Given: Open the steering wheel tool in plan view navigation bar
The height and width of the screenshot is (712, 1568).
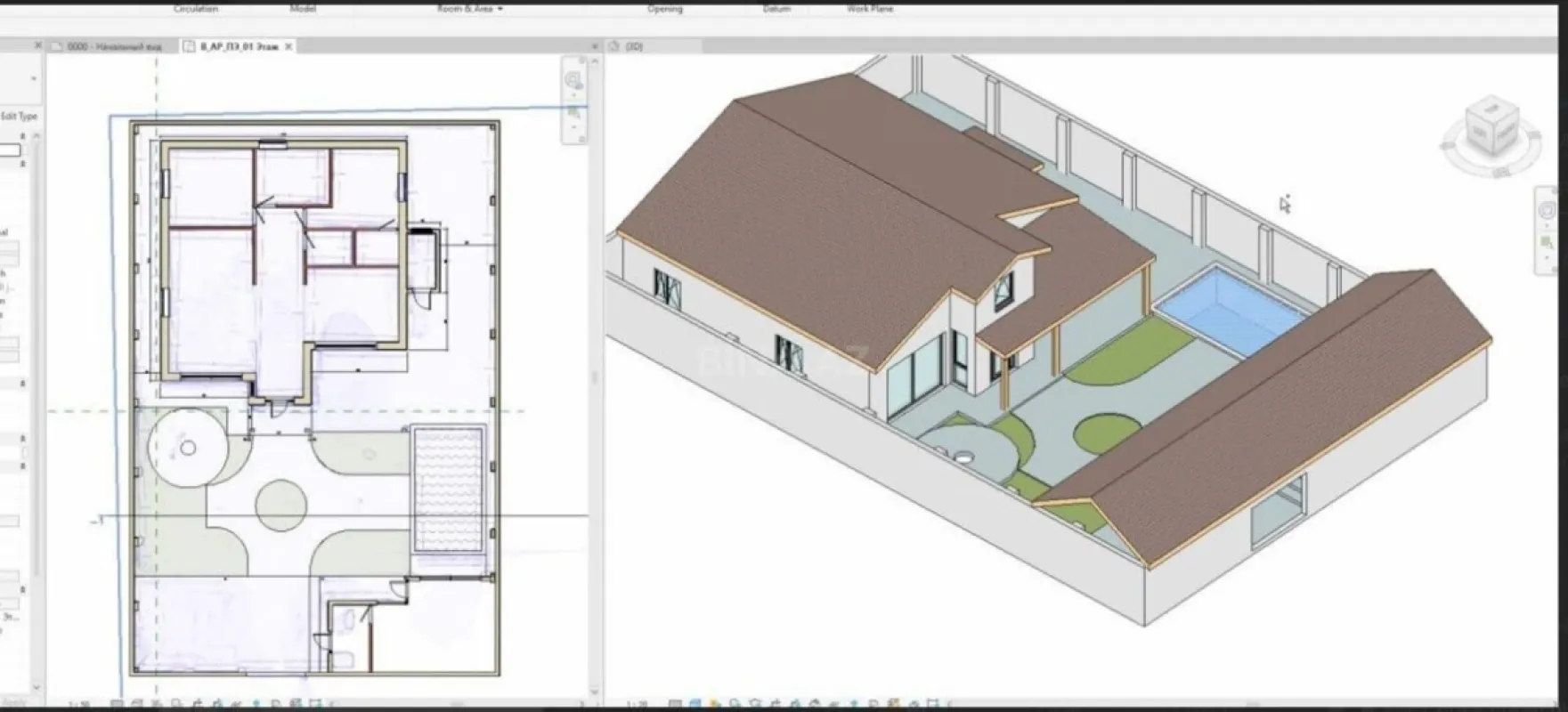Looking at the screenshot, I should [x=573, y=80].
